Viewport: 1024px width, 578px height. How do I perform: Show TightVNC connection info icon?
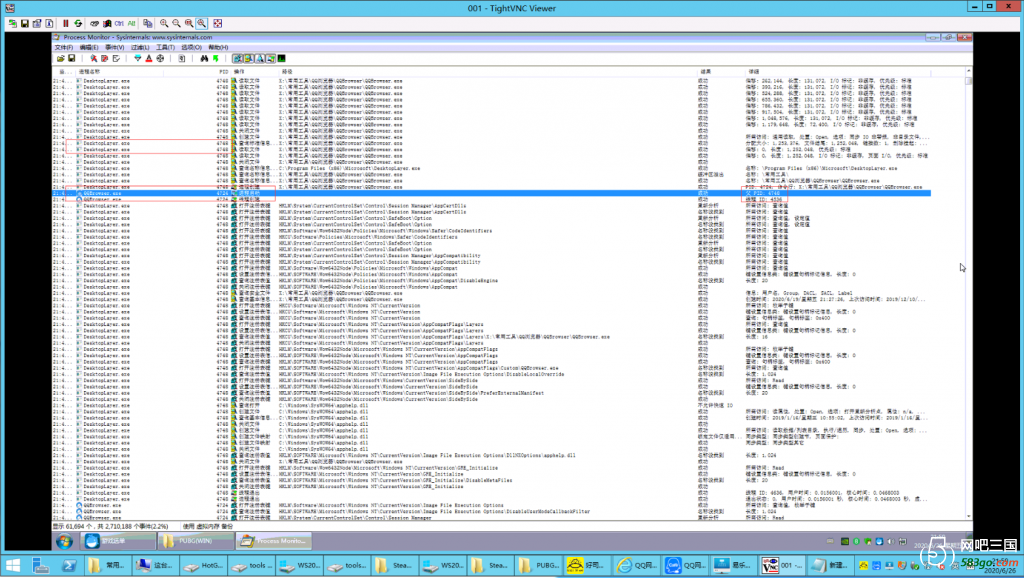click(50, 24)
